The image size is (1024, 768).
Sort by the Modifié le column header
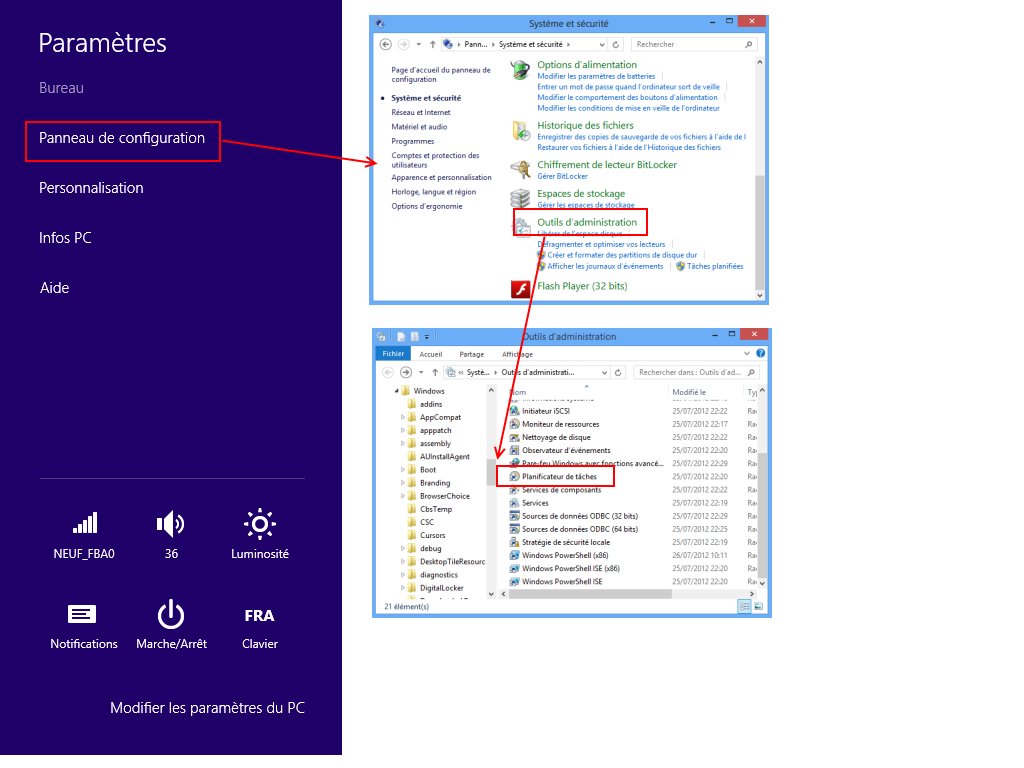click(x=689, y=392)
